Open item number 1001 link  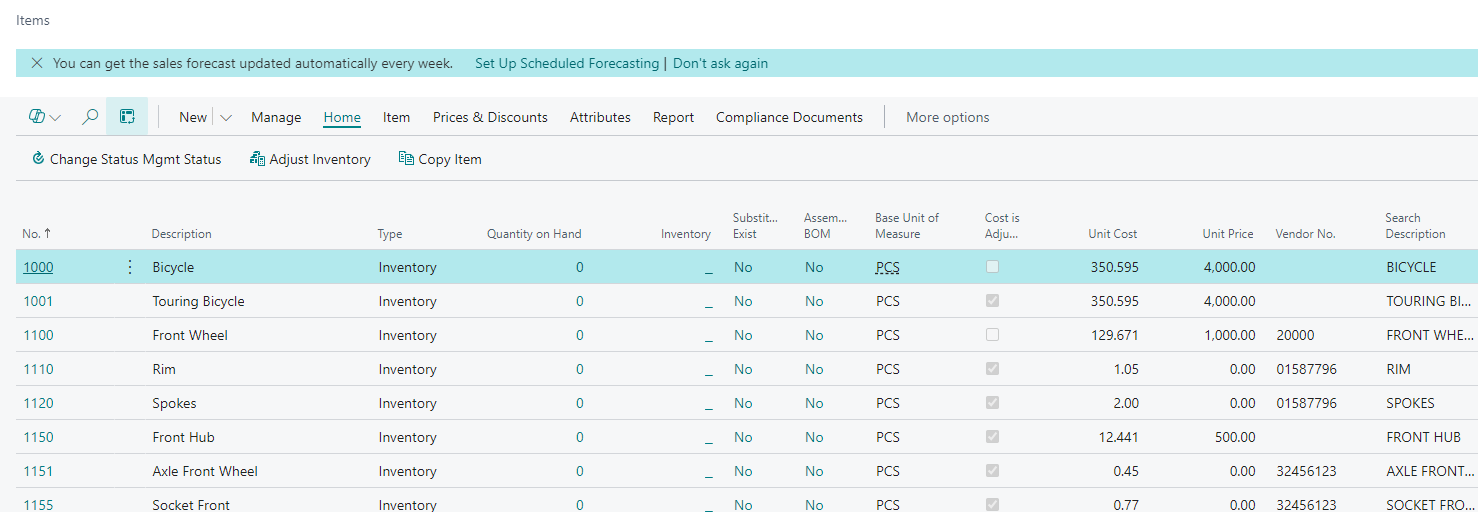pos(38,301)
